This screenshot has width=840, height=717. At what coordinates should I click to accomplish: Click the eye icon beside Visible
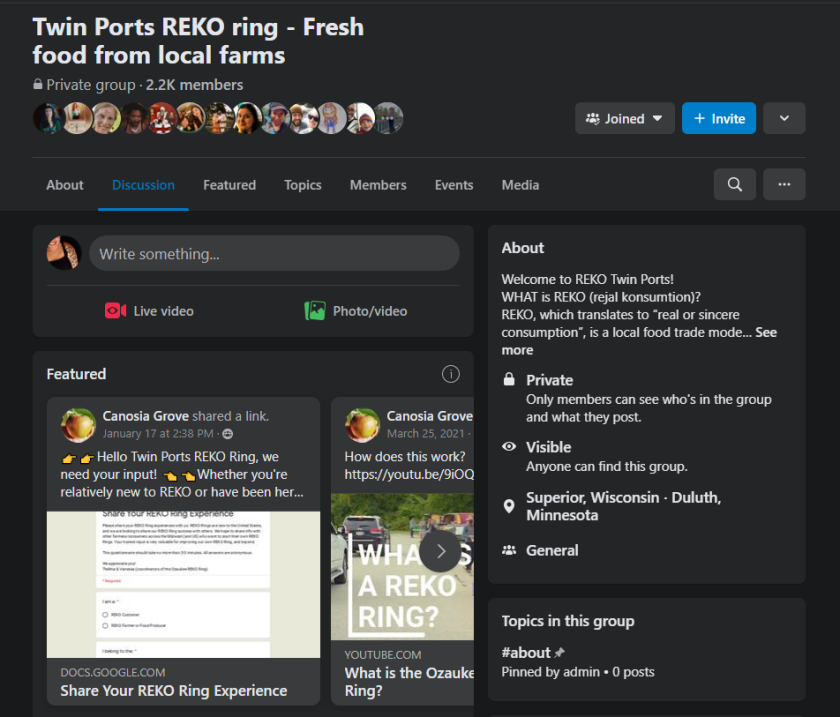coord(509,446)
